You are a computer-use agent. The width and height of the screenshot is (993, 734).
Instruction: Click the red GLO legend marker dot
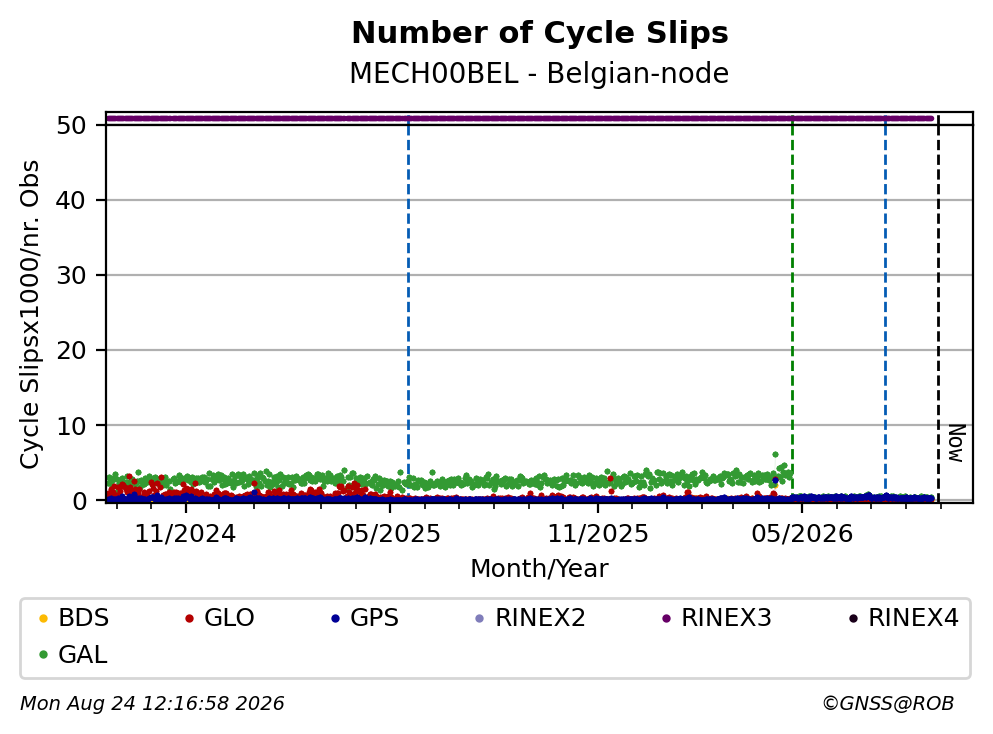pos(189,618)
